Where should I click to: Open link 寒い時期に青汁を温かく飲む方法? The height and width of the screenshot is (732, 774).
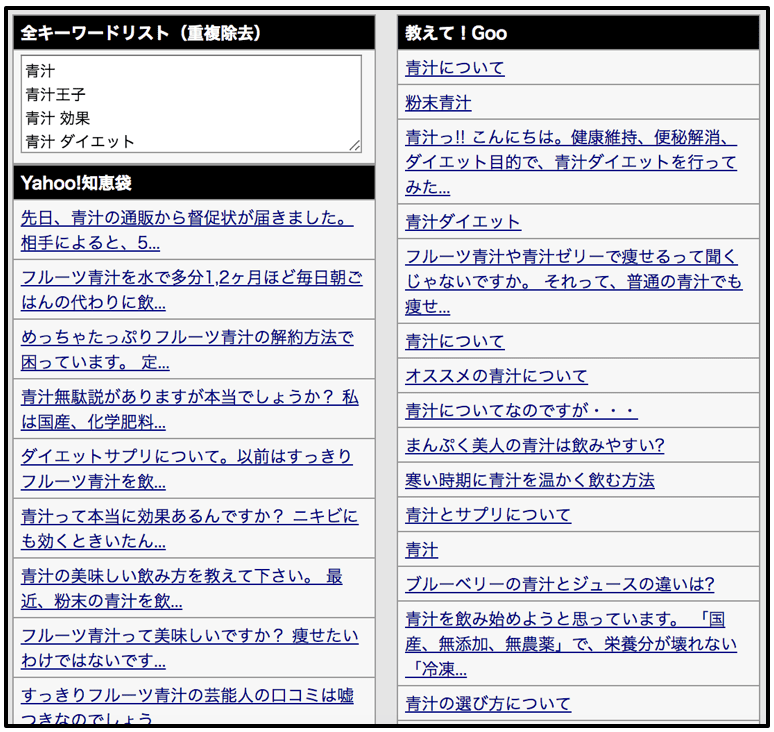click(x=530, y=480)
